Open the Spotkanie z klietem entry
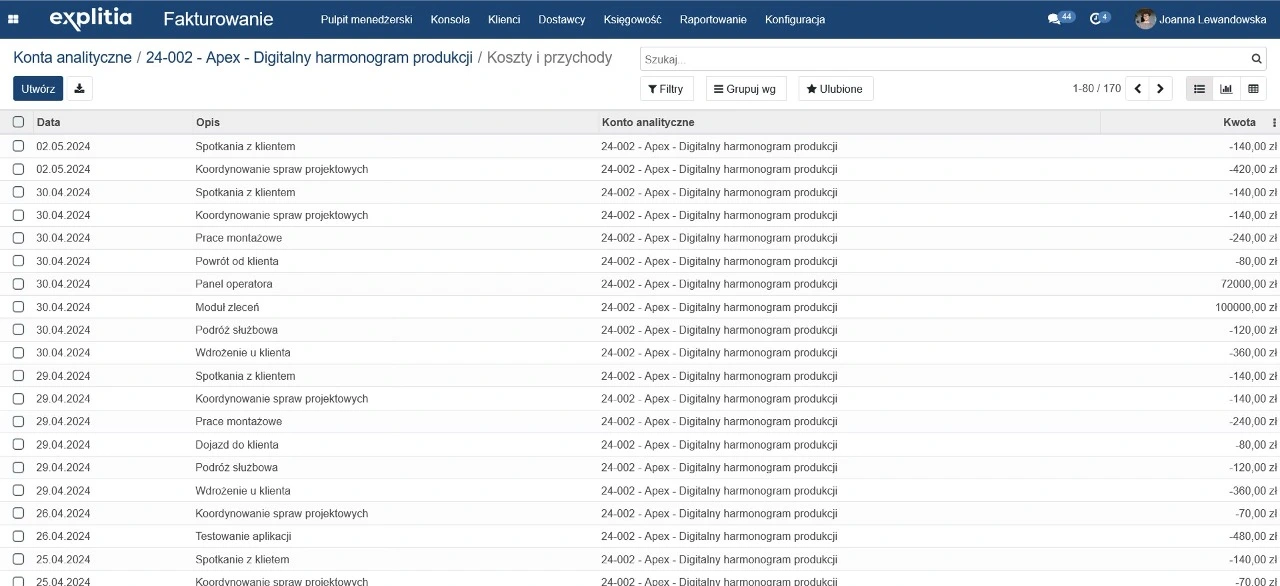The width and height of the screenshot is (1280, 586). (242, 560)
